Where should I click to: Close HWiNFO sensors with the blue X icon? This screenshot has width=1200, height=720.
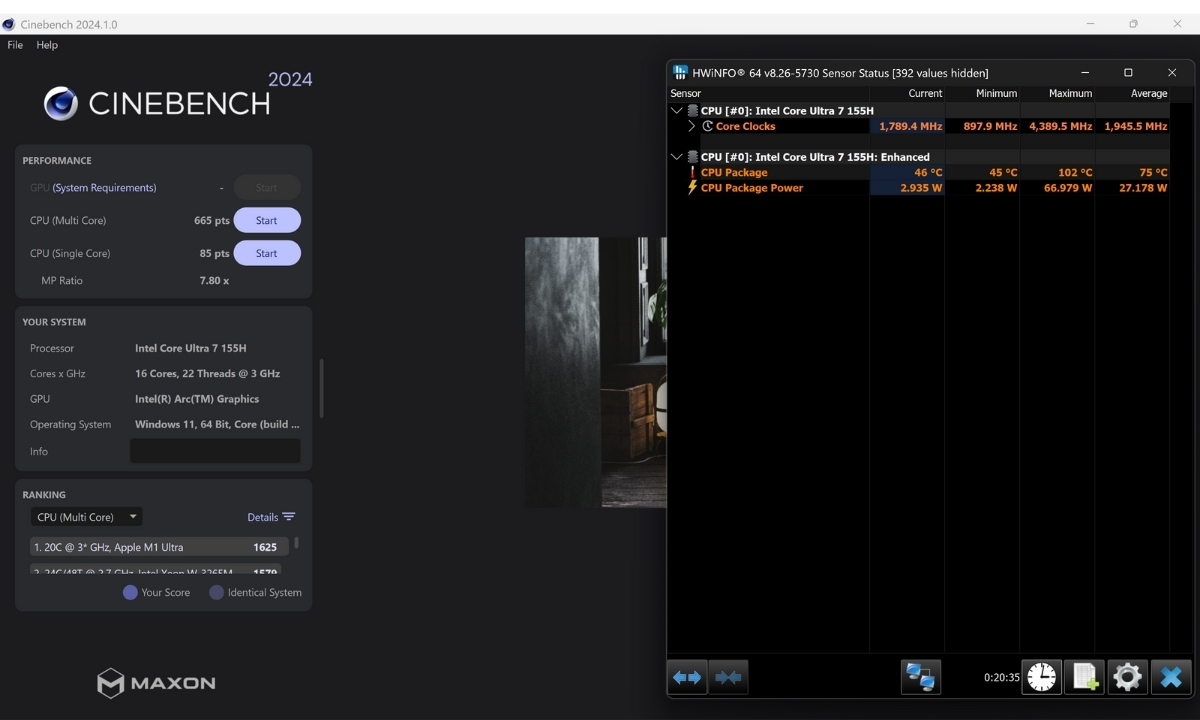pyautogui.click(x=1171, y=677)
